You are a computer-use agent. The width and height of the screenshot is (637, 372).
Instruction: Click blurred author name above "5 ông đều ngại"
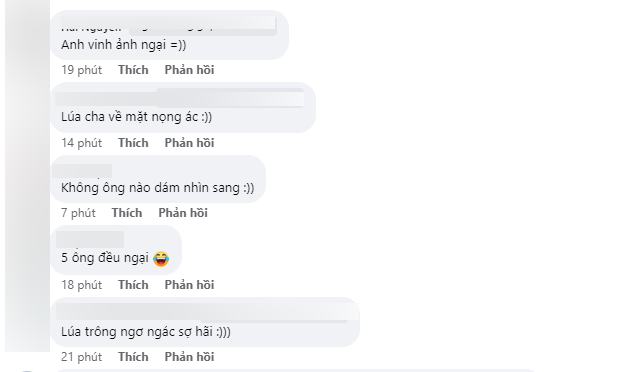tap(90, 240)
